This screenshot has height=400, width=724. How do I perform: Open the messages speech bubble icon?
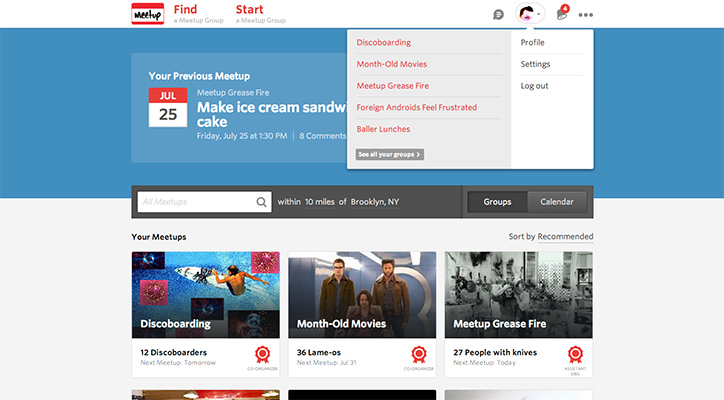[x=498, y=15]
